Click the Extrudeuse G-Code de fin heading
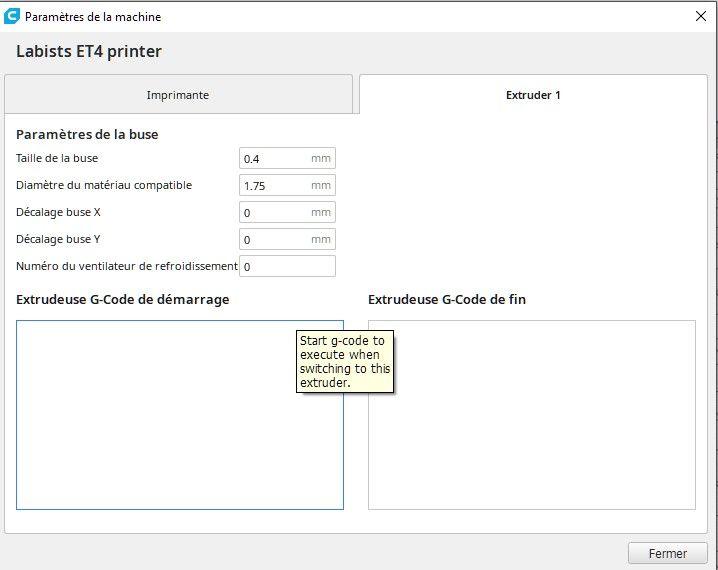The height and width of the screenshot is (570, 718). pos(447,299)
